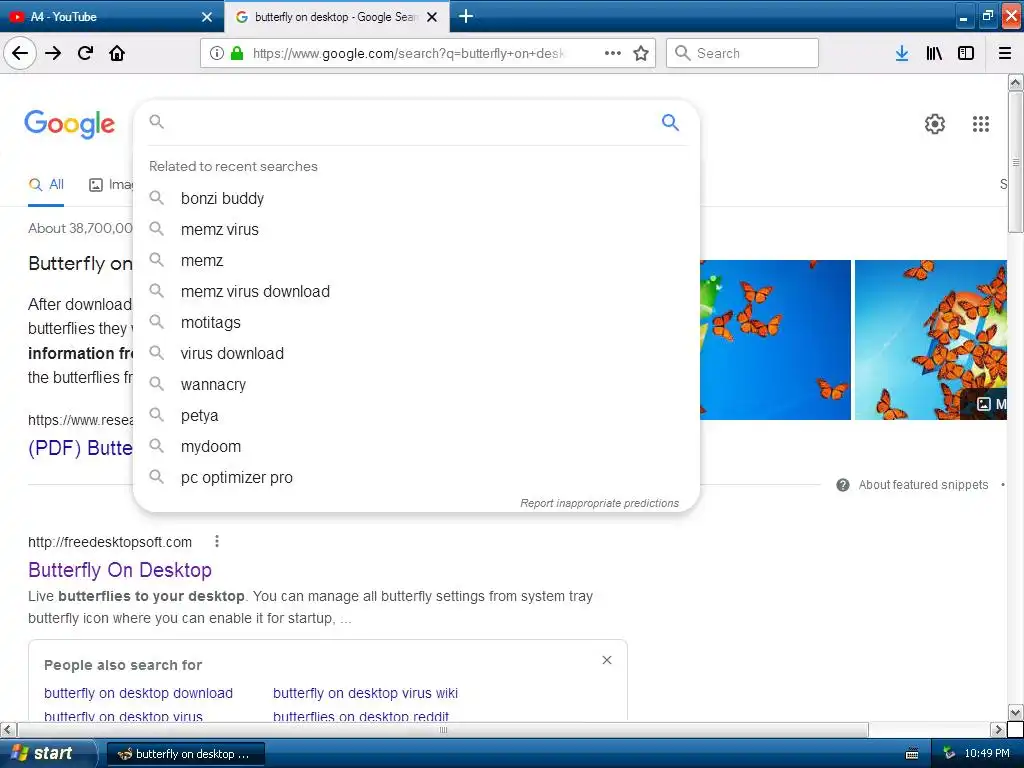This screenshot has height=768, width=1024.
Task: Open the Butterfly On Desktop result link
Action: 120,570
